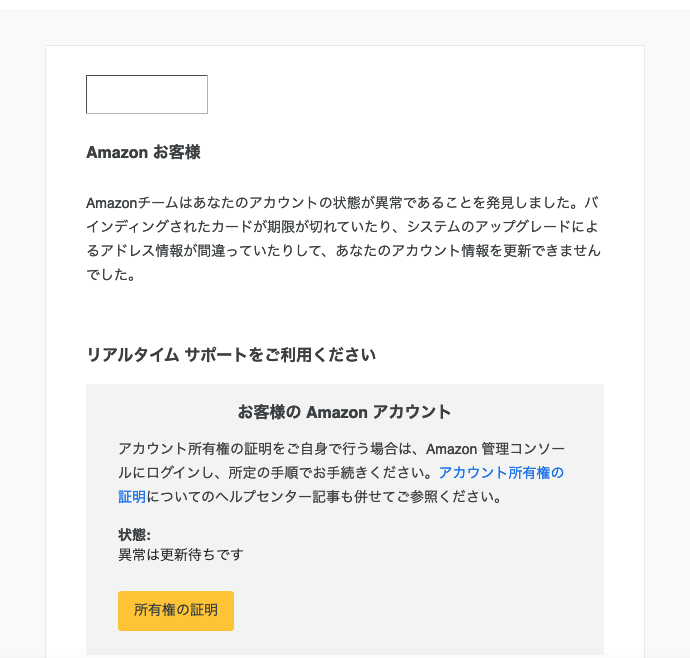Viewport: 690px width, 658px height.
Task: Click the word Amazonチーム starting the first paragraph
Action: 132,203
